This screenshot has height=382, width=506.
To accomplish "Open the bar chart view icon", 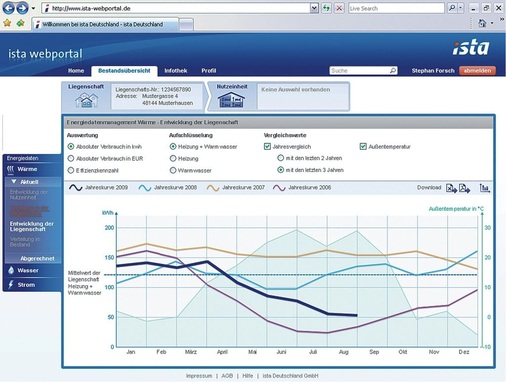I will pyautogui.click(x=485, y=188).
